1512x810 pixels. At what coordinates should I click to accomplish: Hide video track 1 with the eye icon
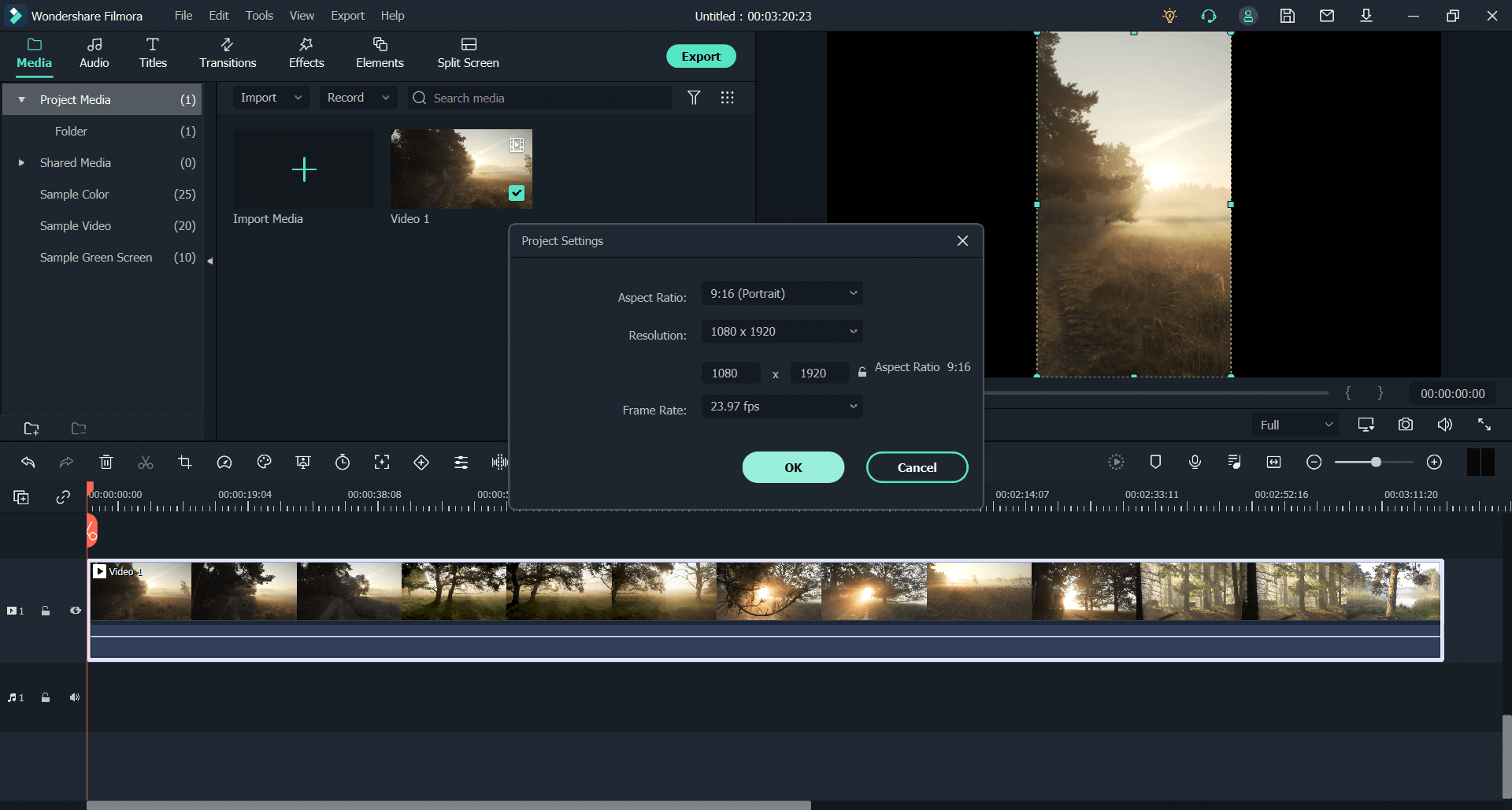[x=76, y=611]
